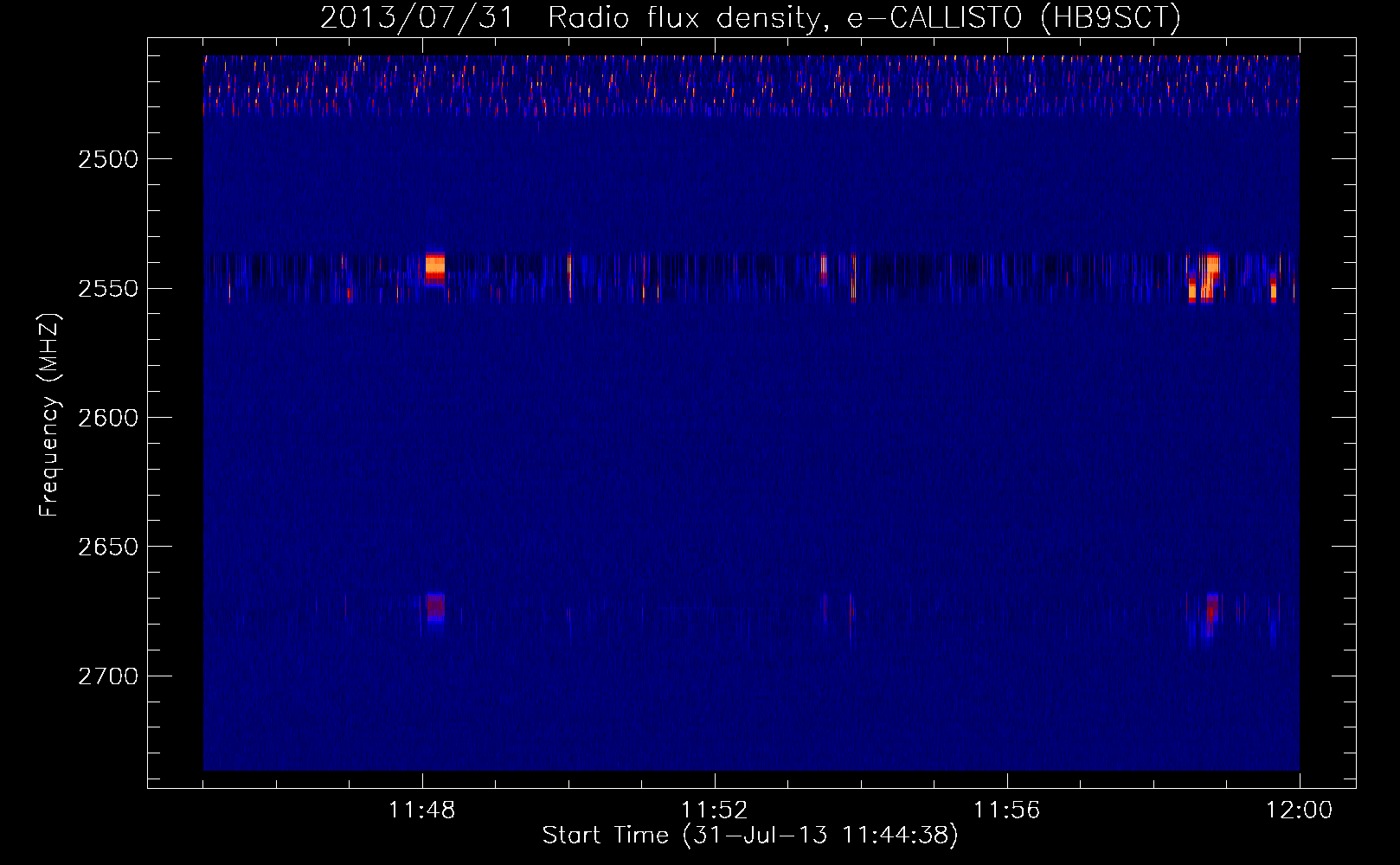Click the 11:52 time tick label
Screen dimensions: 1400x865
715,811
